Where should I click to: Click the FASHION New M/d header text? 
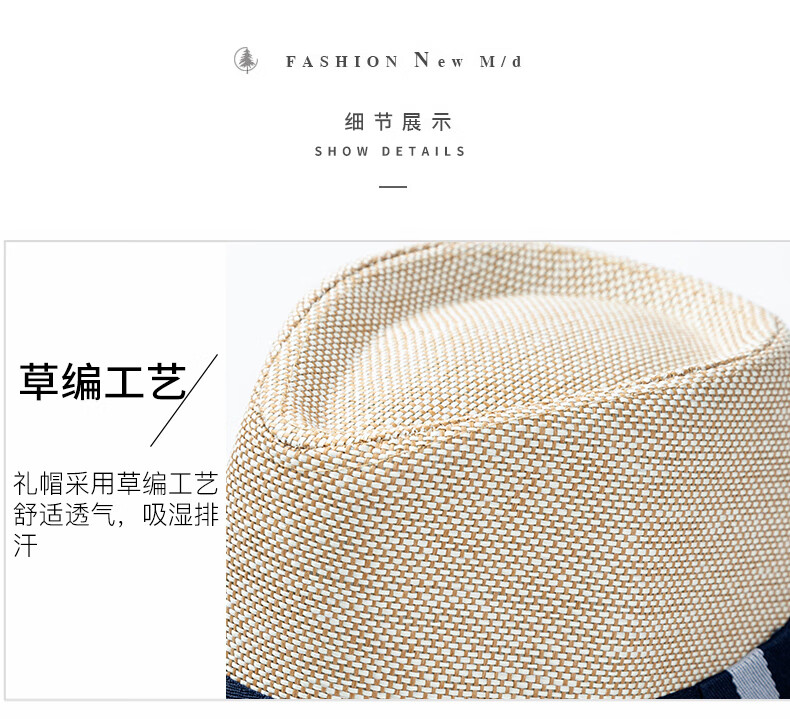coord(404,60)
